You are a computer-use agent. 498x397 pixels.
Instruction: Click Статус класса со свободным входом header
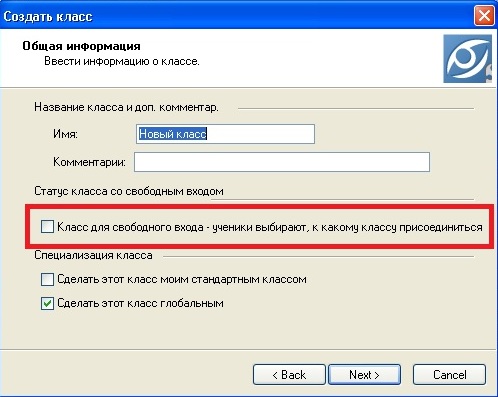point(129,191)
